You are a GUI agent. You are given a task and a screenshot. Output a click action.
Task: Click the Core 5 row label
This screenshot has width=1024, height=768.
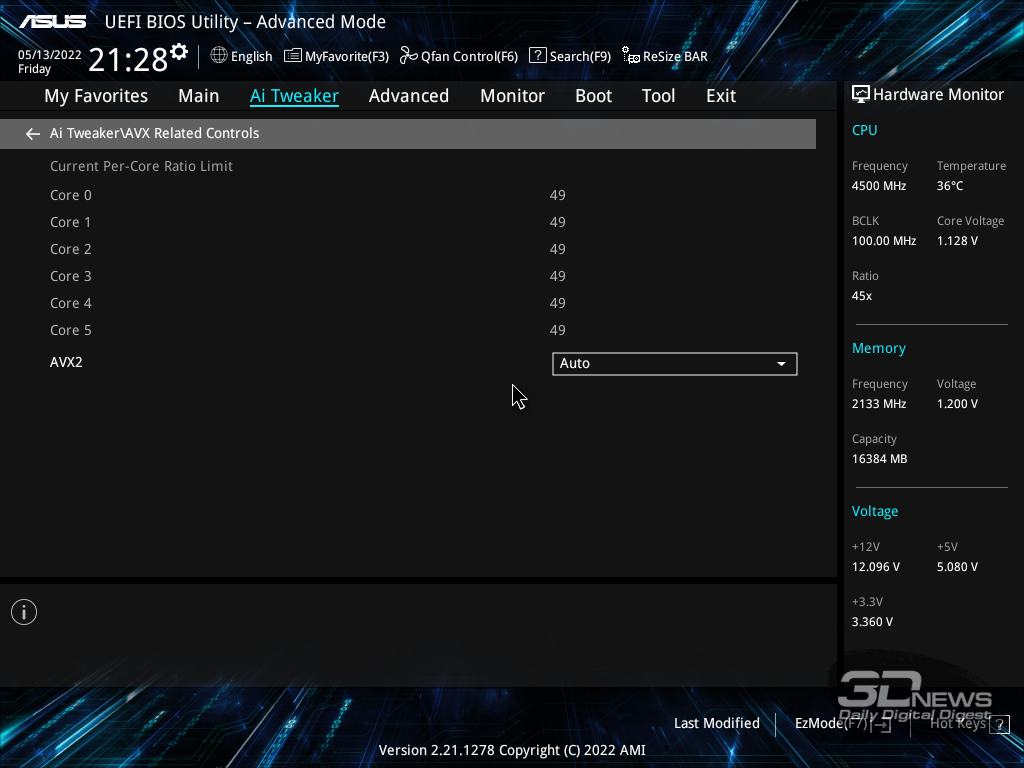(71, 330)
